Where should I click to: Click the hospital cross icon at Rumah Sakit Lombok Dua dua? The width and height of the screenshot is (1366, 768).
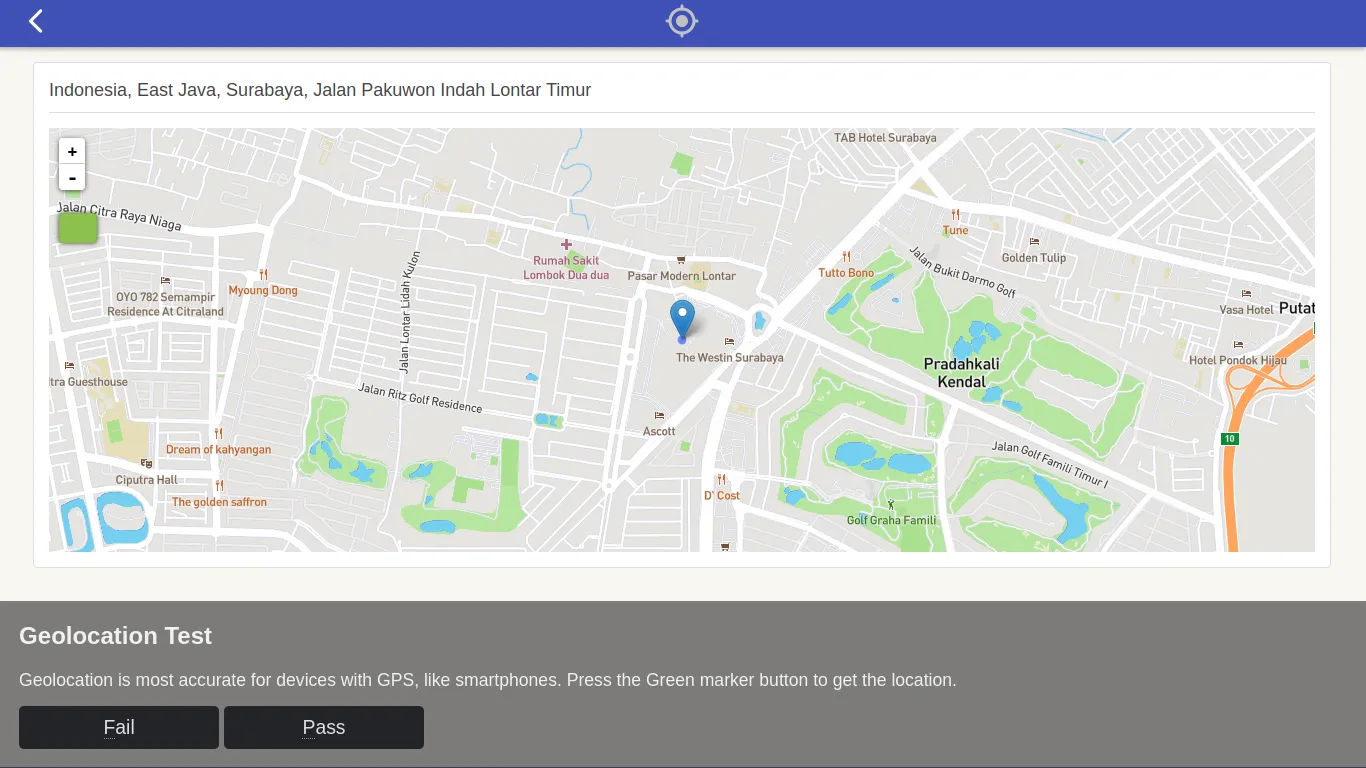(x=566, y=243)
